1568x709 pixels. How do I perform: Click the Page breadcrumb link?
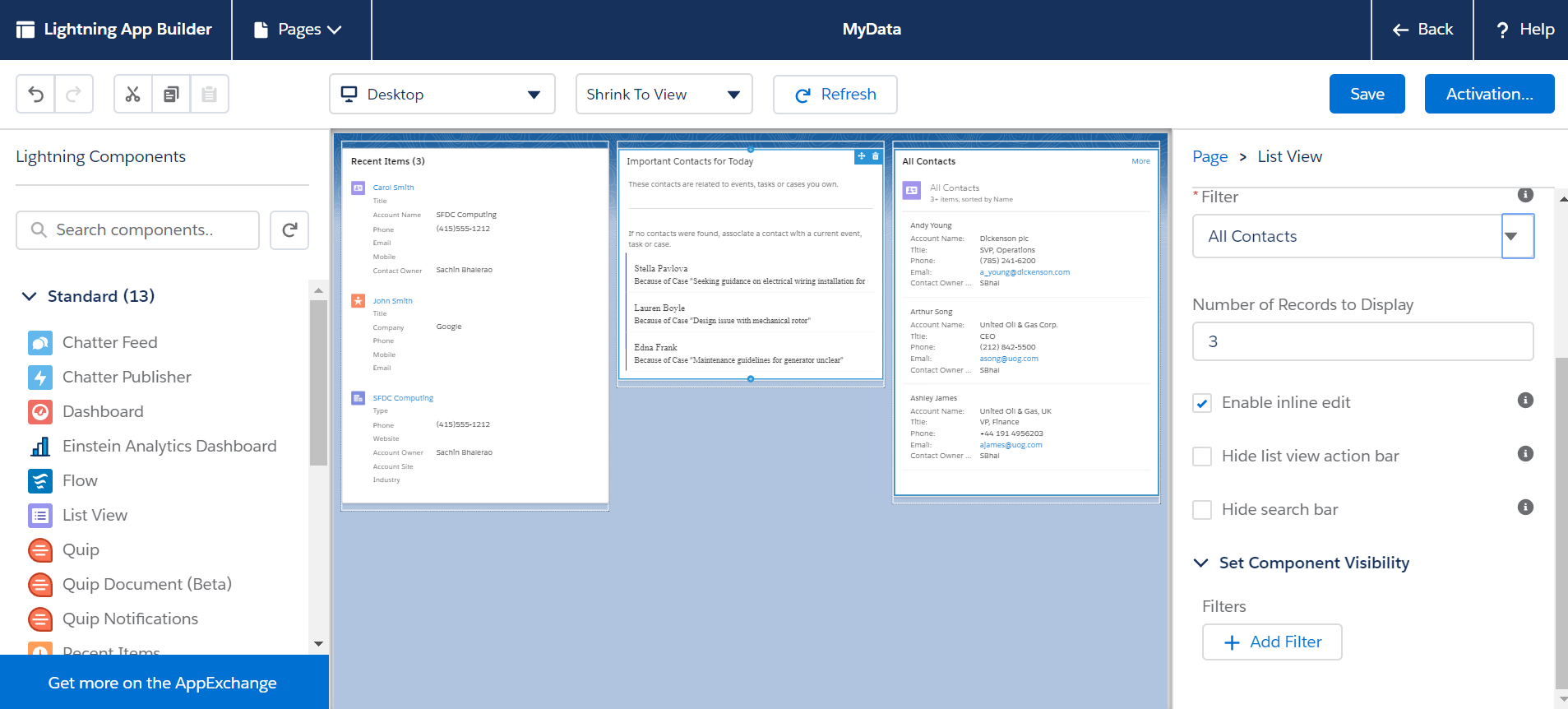(x=1210, y=157)
